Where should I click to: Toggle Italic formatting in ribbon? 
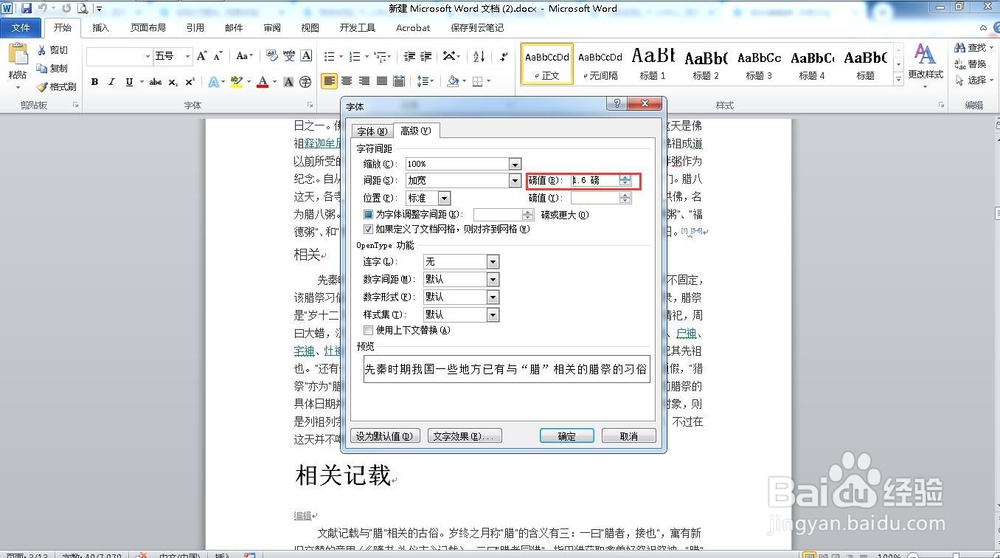pyautogui.click(x=112, y=82)
